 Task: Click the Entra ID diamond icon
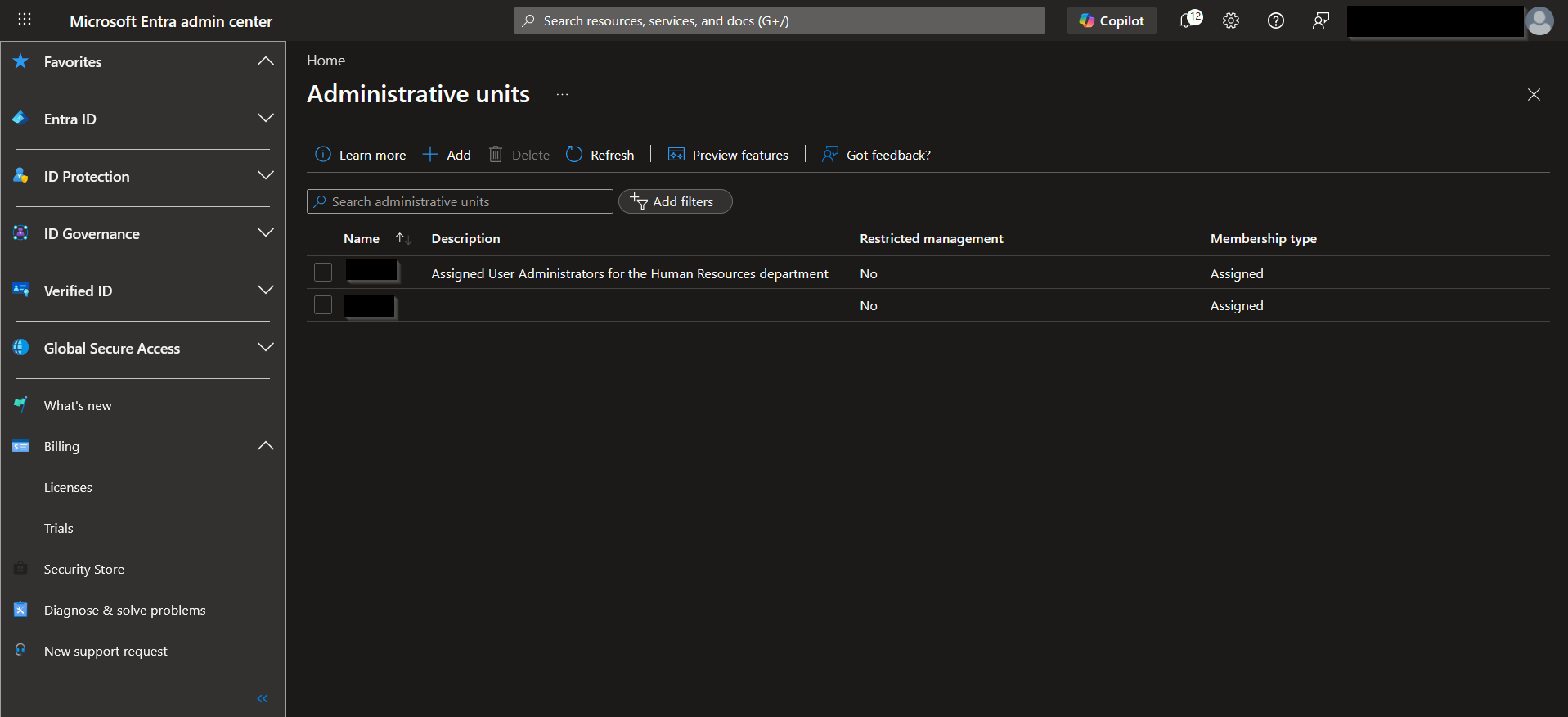tap(21, 119)
